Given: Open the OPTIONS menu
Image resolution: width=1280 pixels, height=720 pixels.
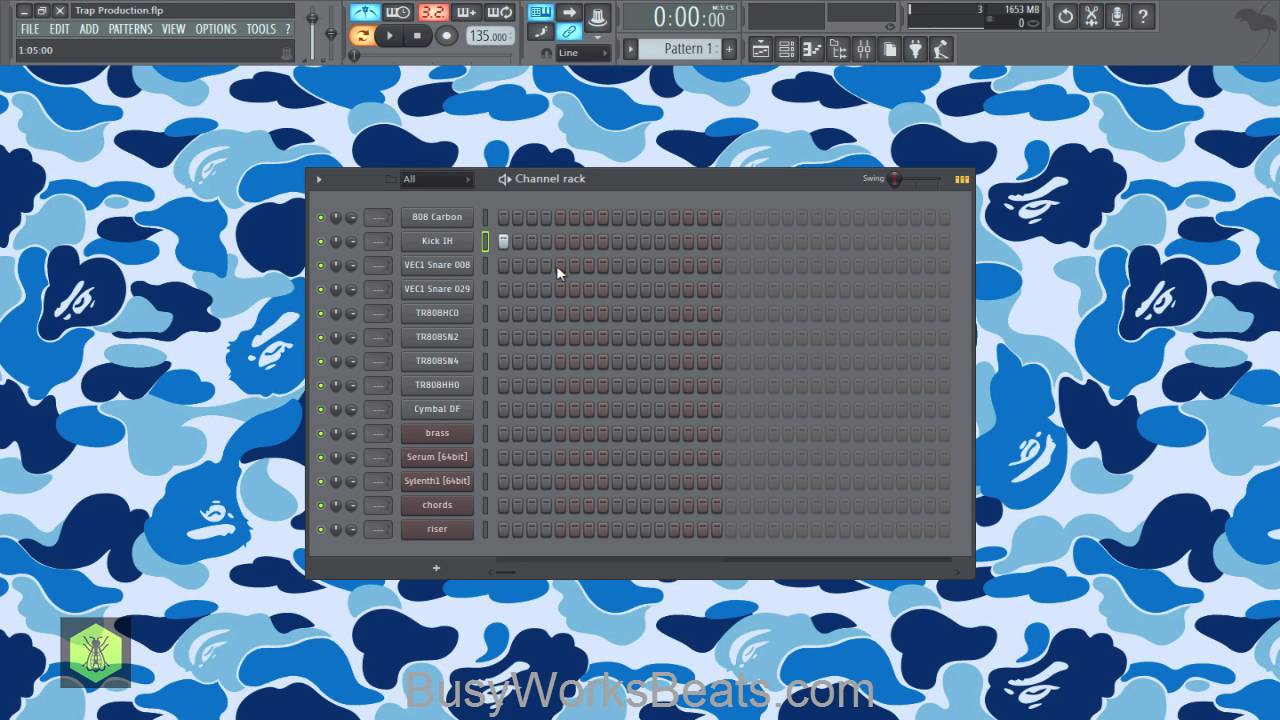Looking at the screenshot, I should point(216,29).
